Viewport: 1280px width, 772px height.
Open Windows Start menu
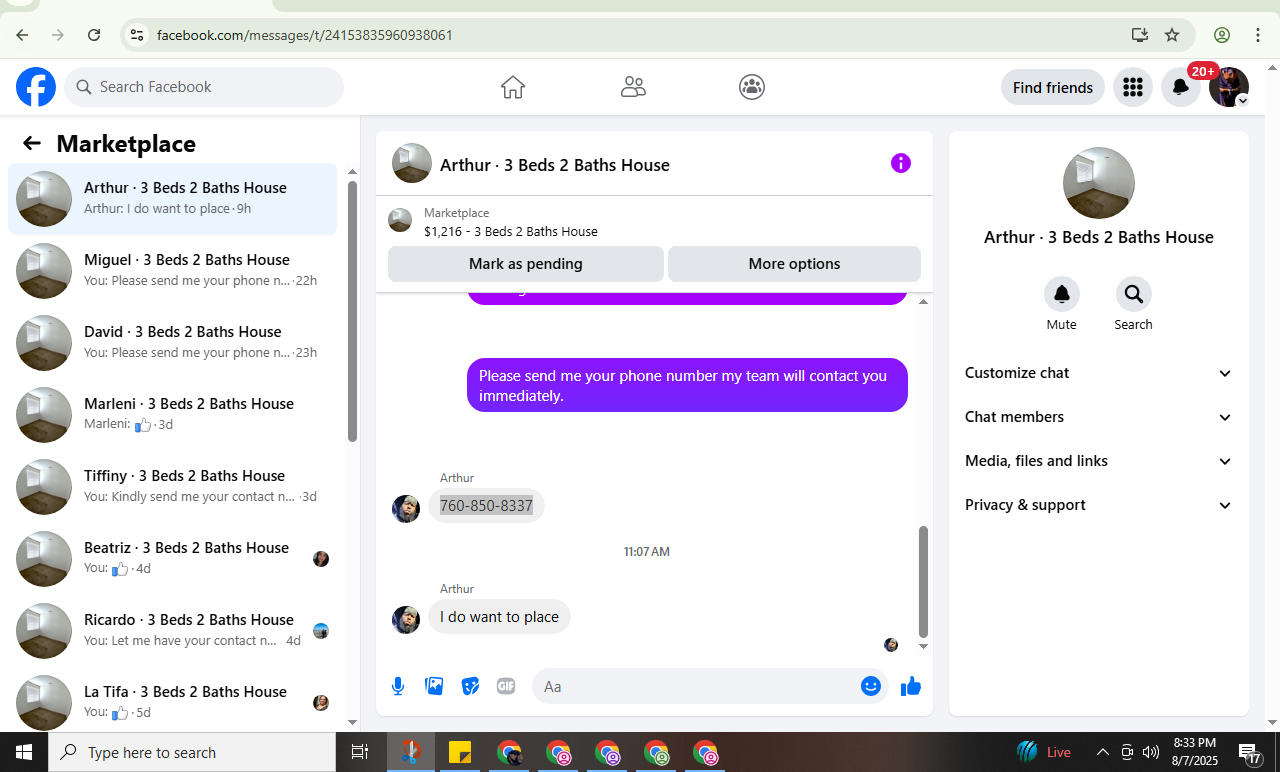(24, 752)
